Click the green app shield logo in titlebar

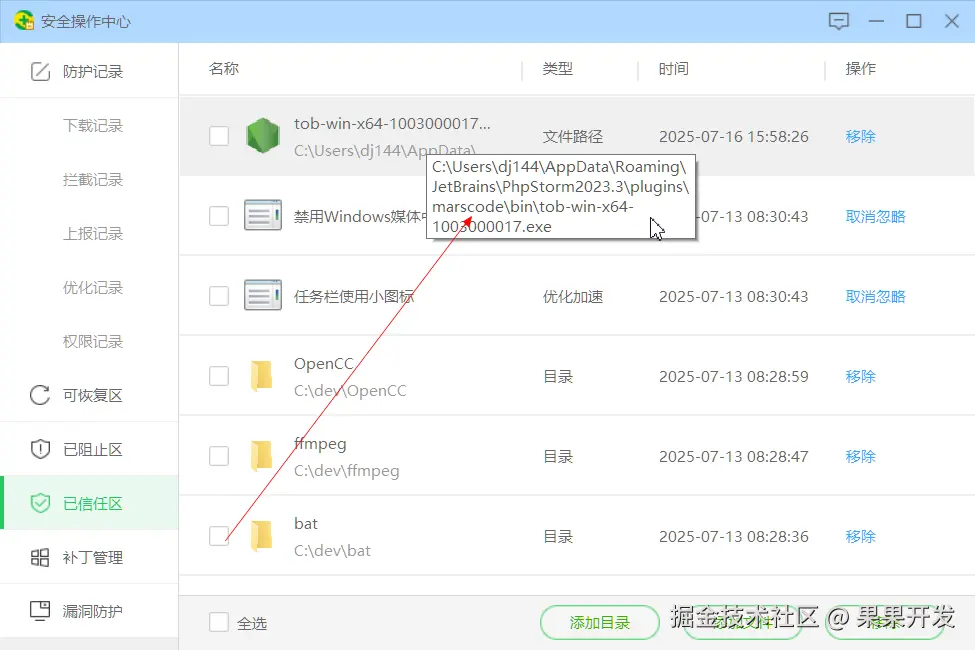(x=22, y=20)
